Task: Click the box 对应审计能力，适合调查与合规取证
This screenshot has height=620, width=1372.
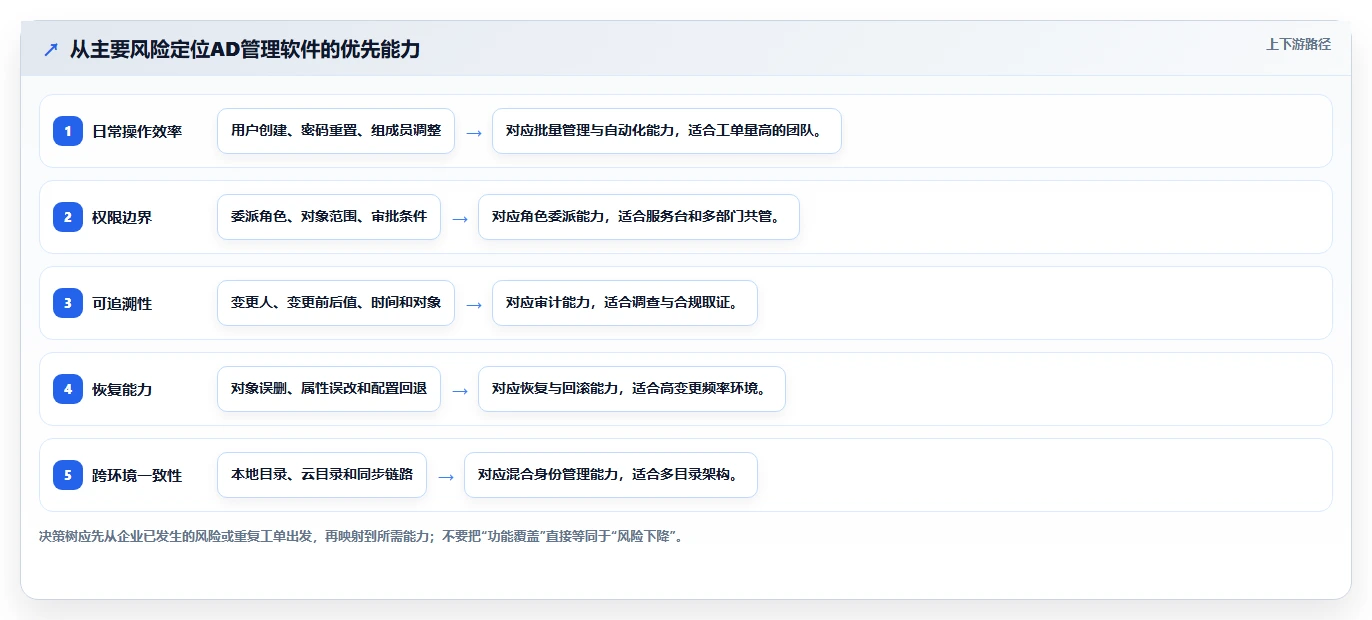Action: tap(625, 303)
